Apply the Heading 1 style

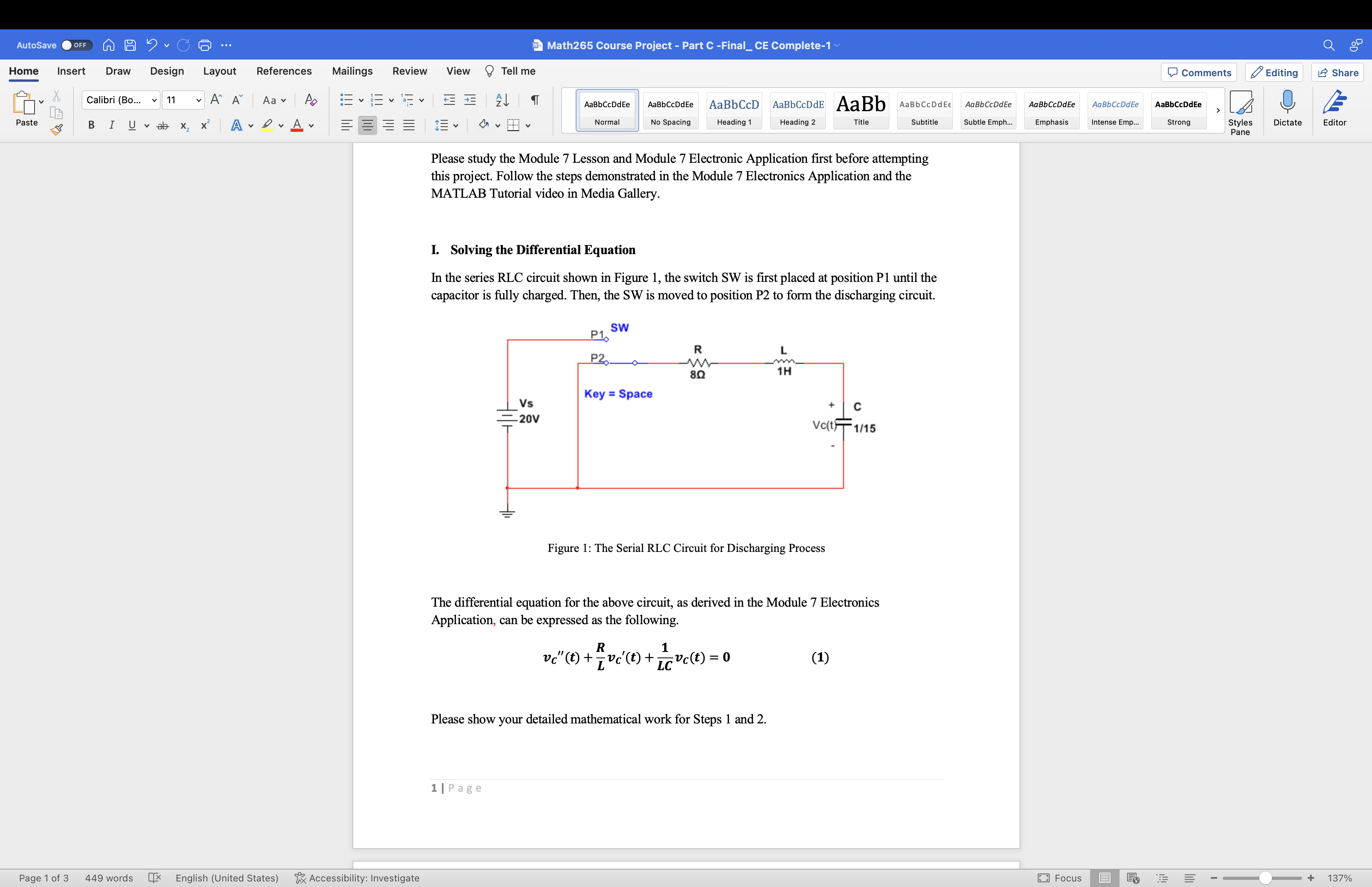734,110
